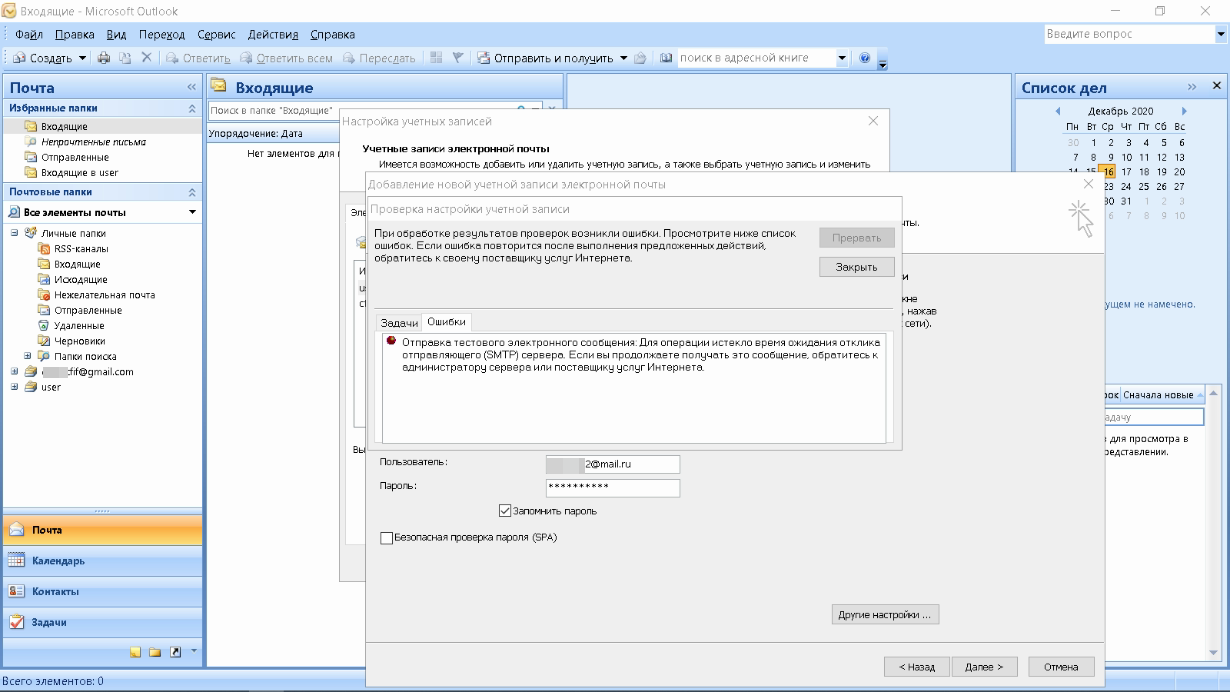The height and width of the screenshot is (692, 1230).
Task: Click the Help question mark icon
Action: pos(864,58)
